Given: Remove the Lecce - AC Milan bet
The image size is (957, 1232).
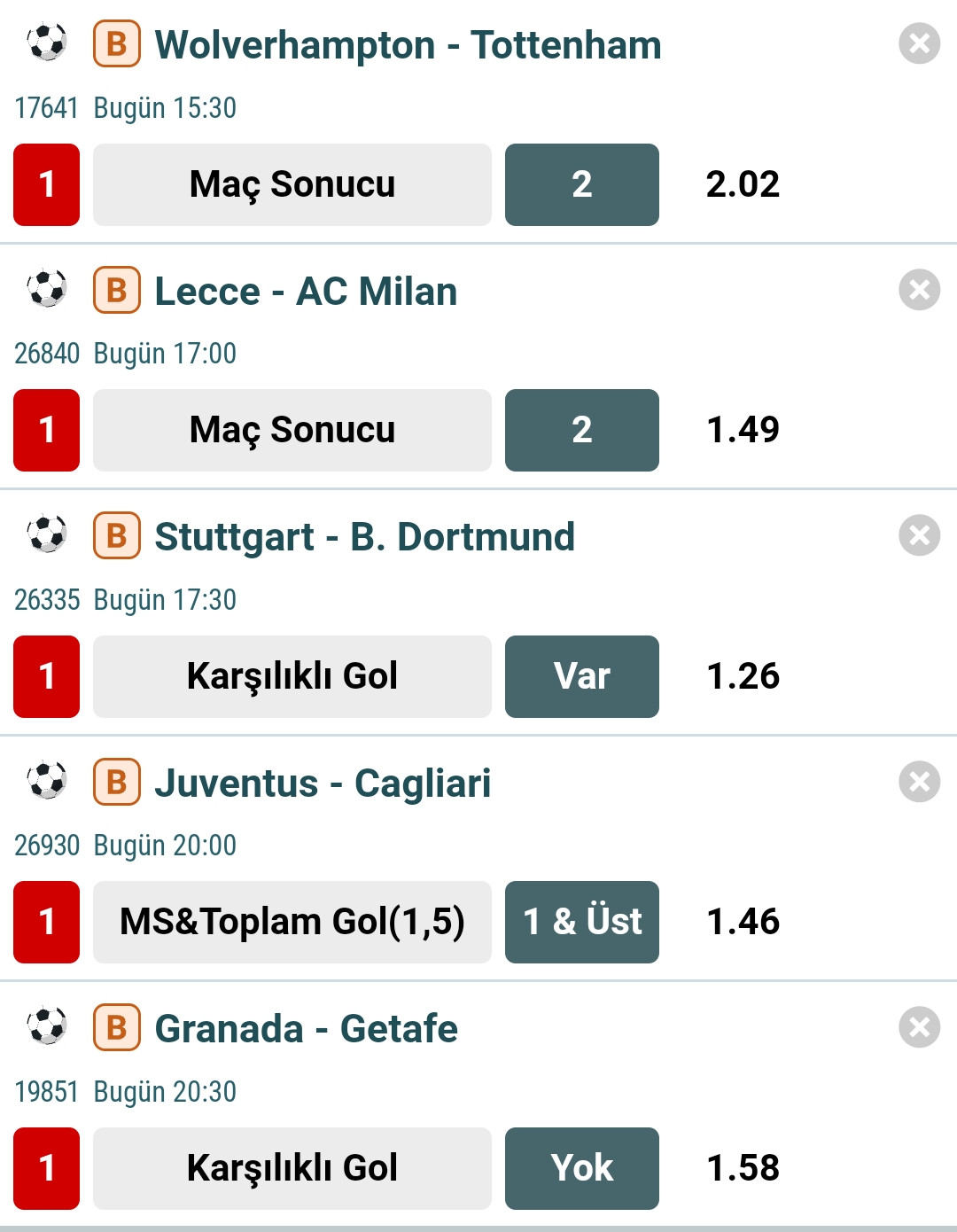Looking at the screenshot, I should (x=919, y=289).
